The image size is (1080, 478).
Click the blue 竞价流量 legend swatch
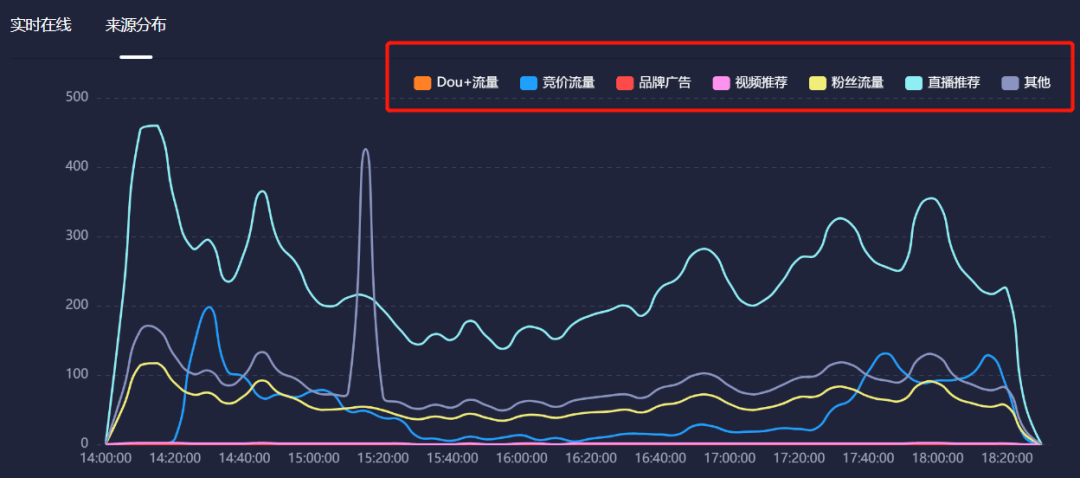coord(529,83)
